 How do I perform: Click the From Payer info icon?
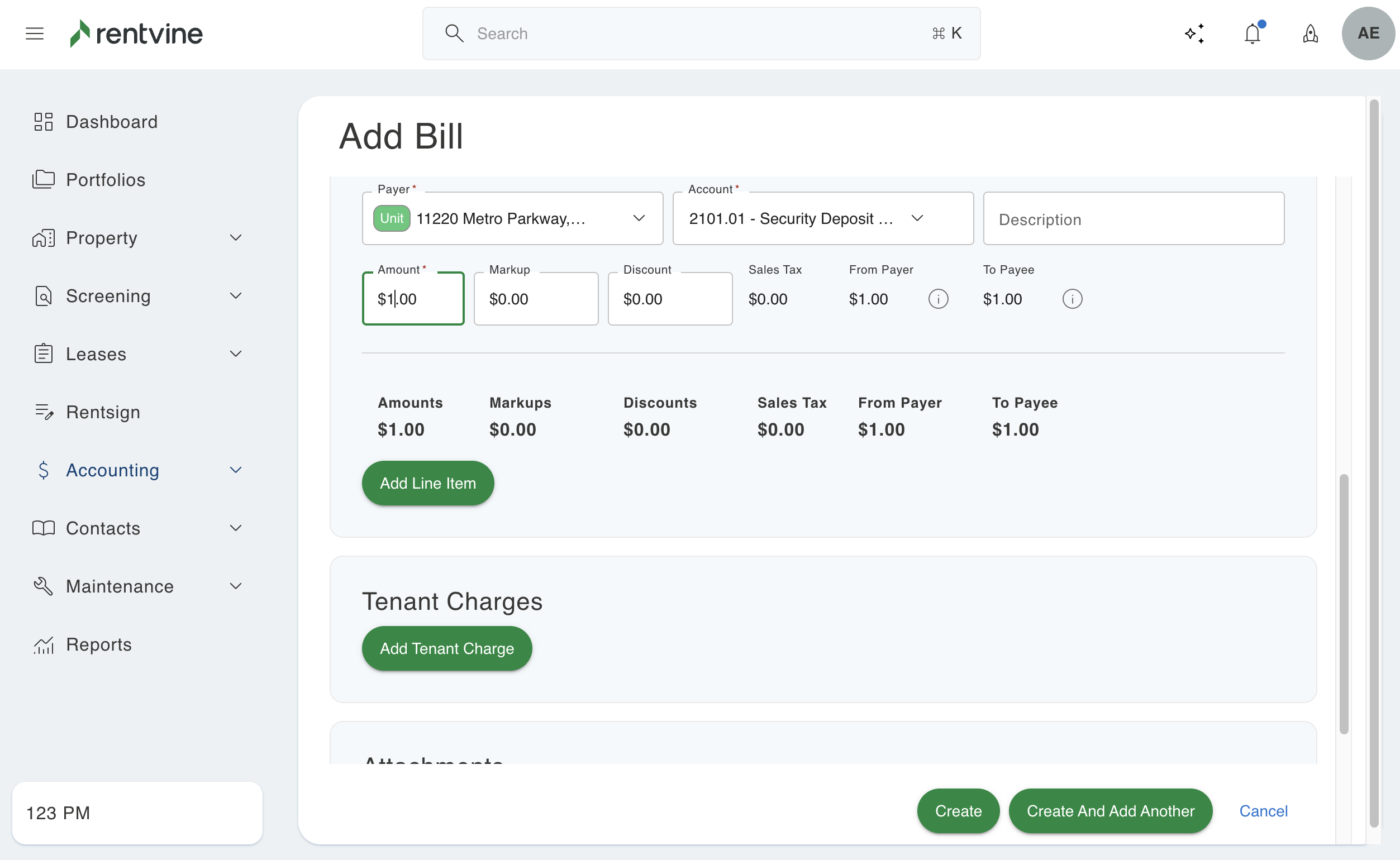coord(938,299)
